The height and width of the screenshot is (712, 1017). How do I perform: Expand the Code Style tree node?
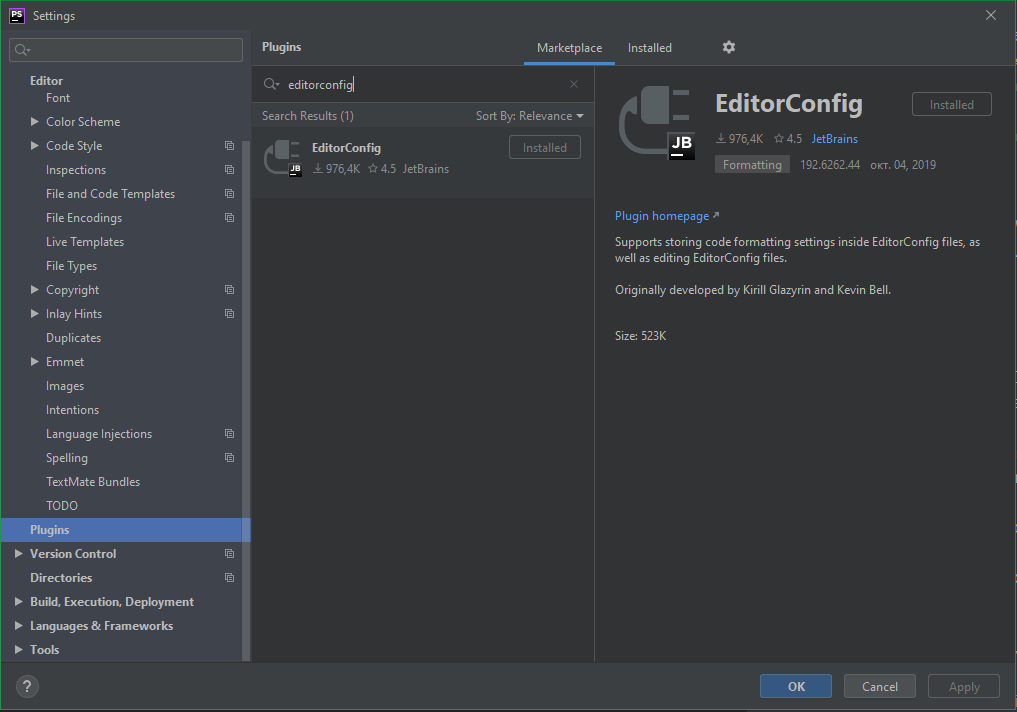[35, 145]
